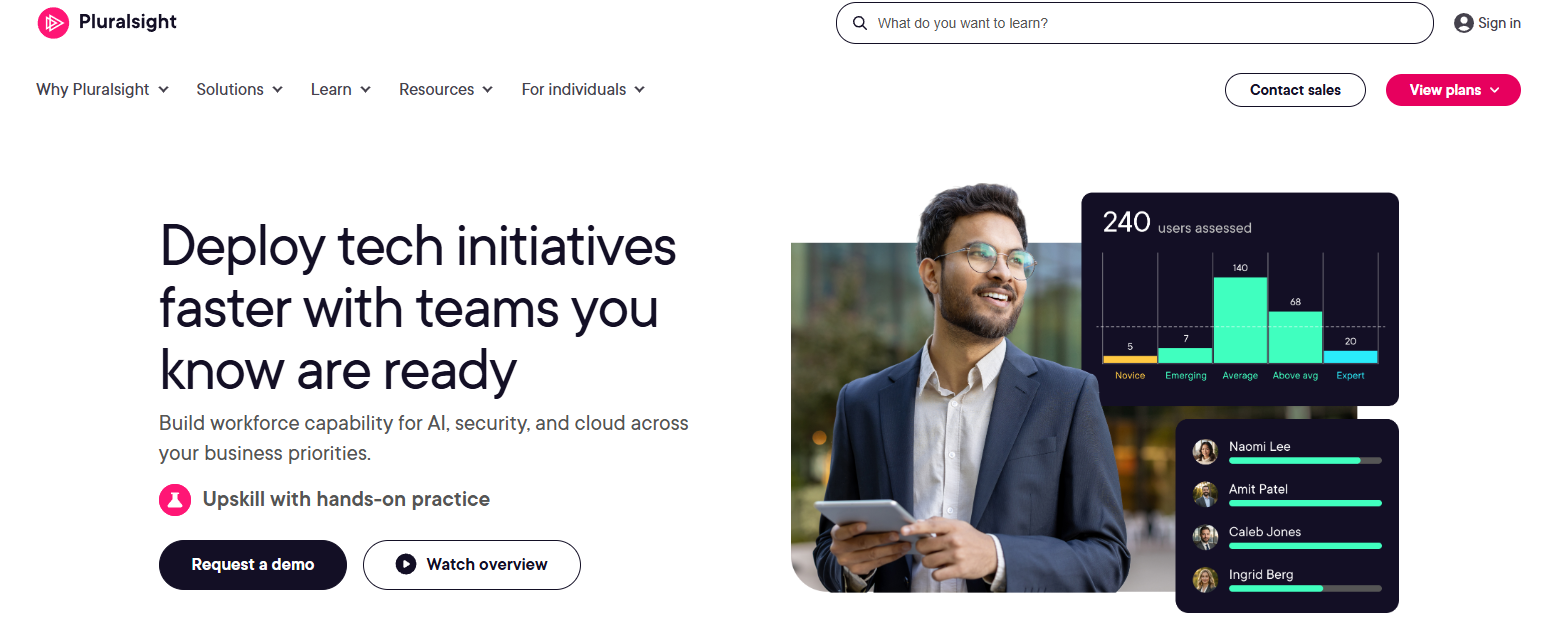
Task: Click the blue Expert bar labeled 20
Action: point(1350,357)
